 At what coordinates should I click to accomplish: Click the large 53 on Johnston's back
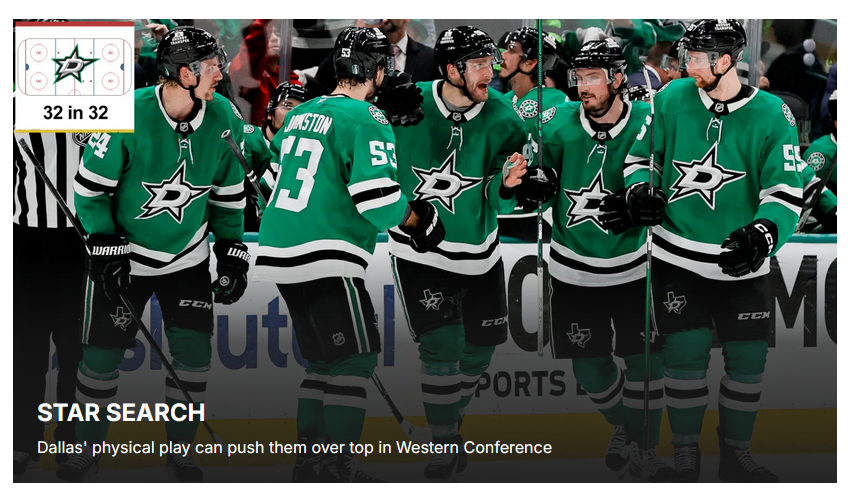[x=299, y=174]
